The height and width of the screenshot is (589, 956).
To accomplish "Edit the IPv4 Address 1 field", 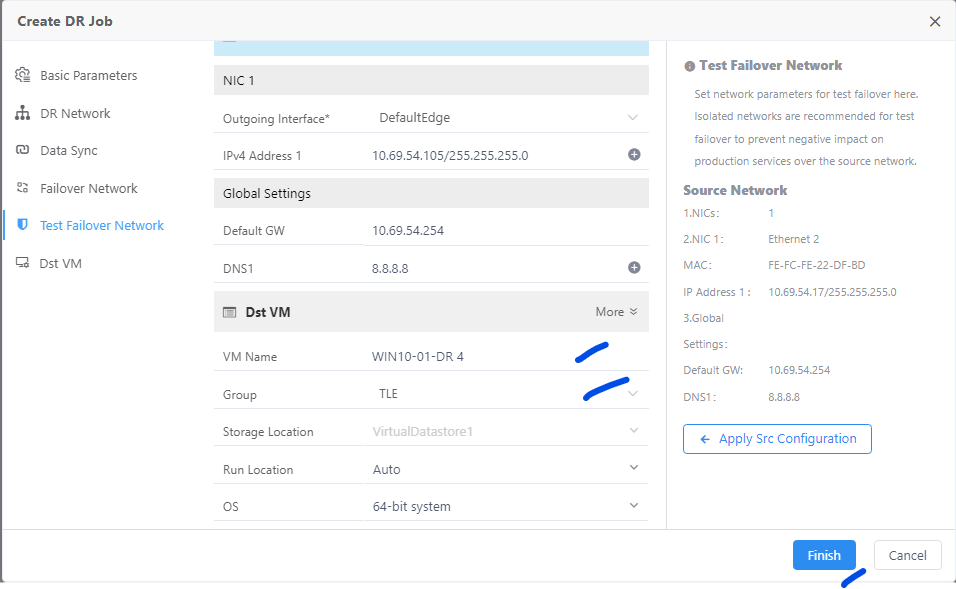I will 496,155.
